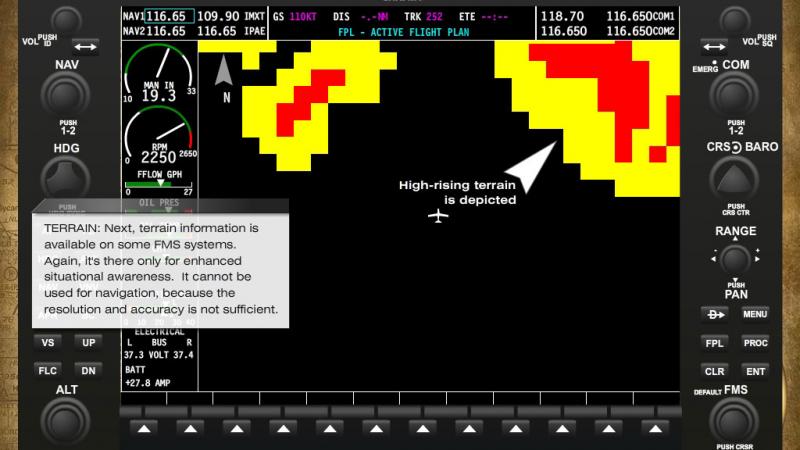Click the CRS BARO knob
The height and width of the screenshot is (450, 800).
coord(734,179)
